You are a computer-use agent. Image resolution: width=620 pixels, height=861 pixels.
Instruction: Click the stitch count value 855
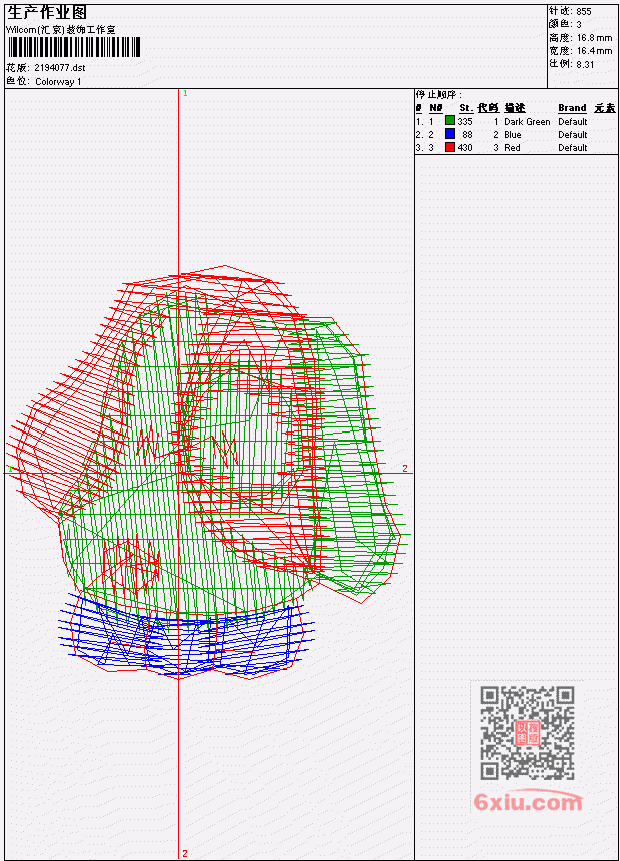tap(584, 11)
